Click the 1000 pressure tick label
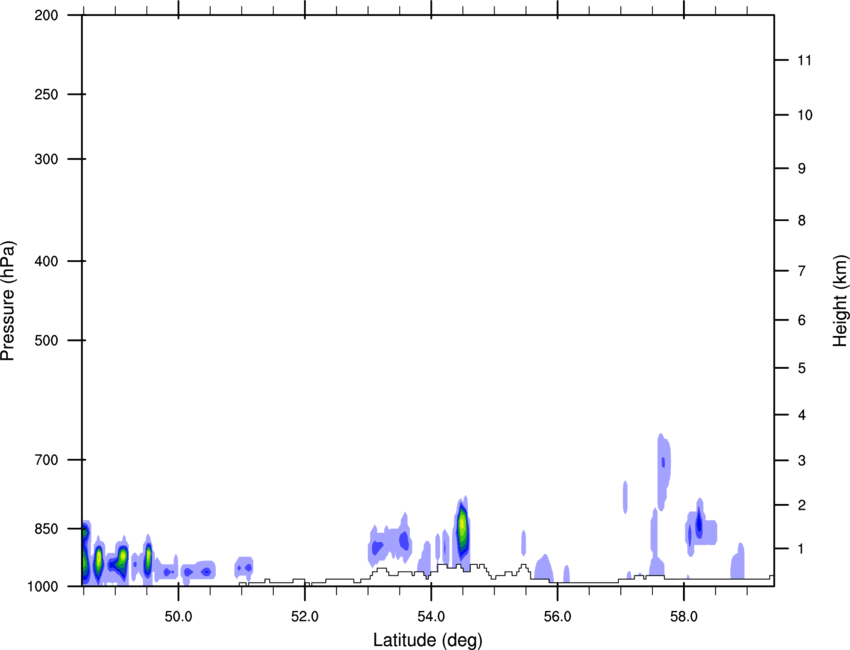 click(43, 586)
